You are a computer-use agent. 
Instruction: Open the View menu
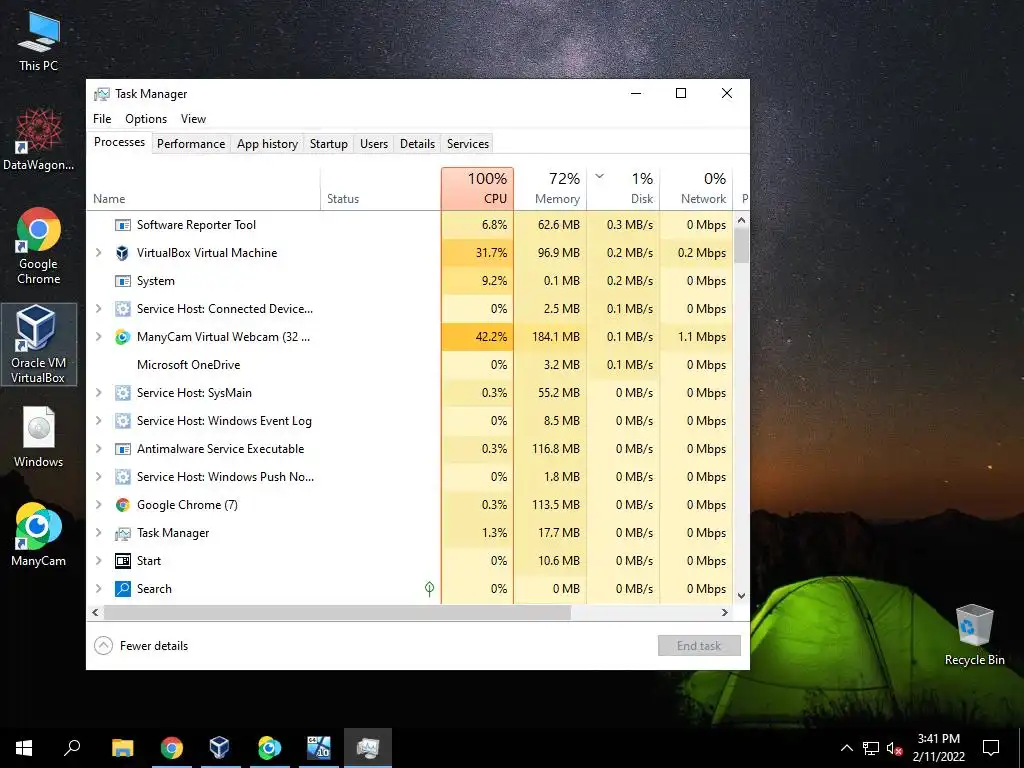click(193, 119)
